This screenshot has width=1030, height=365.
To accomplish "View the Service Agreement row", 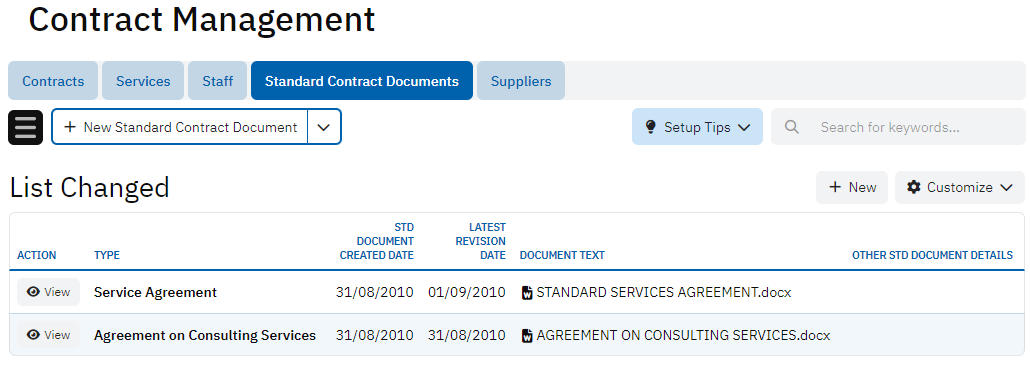I will (x=49, y=292).
